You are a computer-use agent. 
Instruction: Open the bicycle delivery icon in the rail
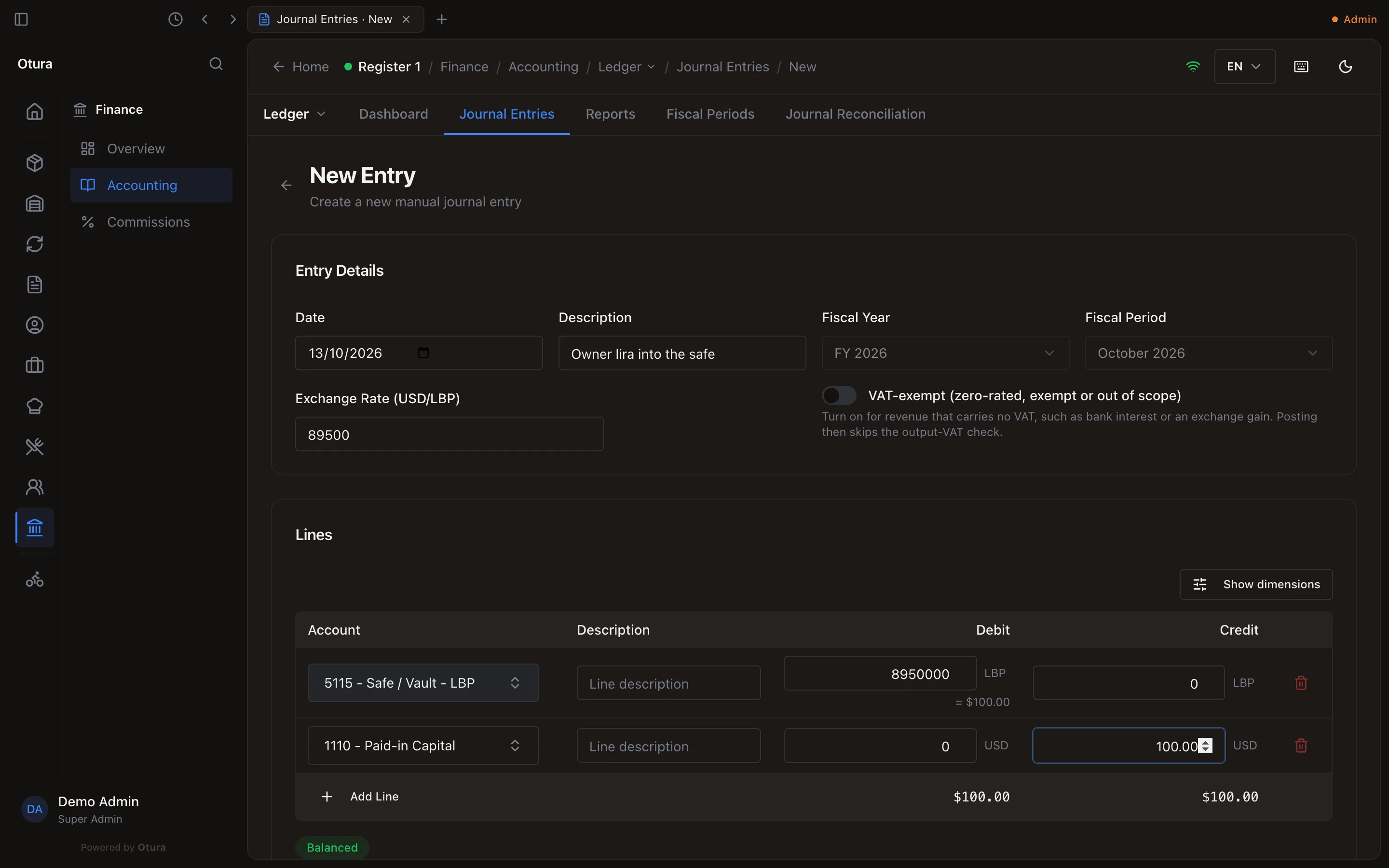pyautogui.click(x=34, y=579)
